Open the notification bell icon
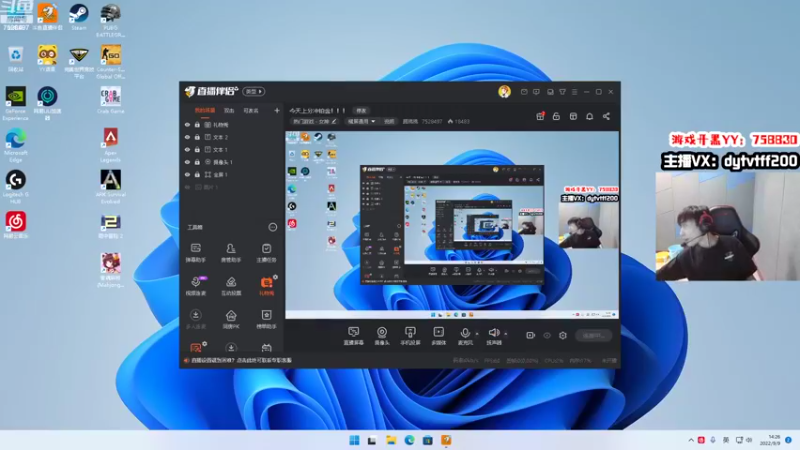Image resolution: width=800 pixels, height=450 pixels. [x=589, y=116]
